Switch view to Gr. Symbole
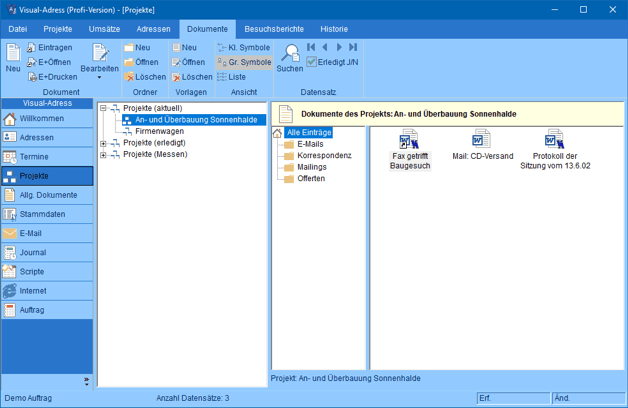 tap(244, 62)
